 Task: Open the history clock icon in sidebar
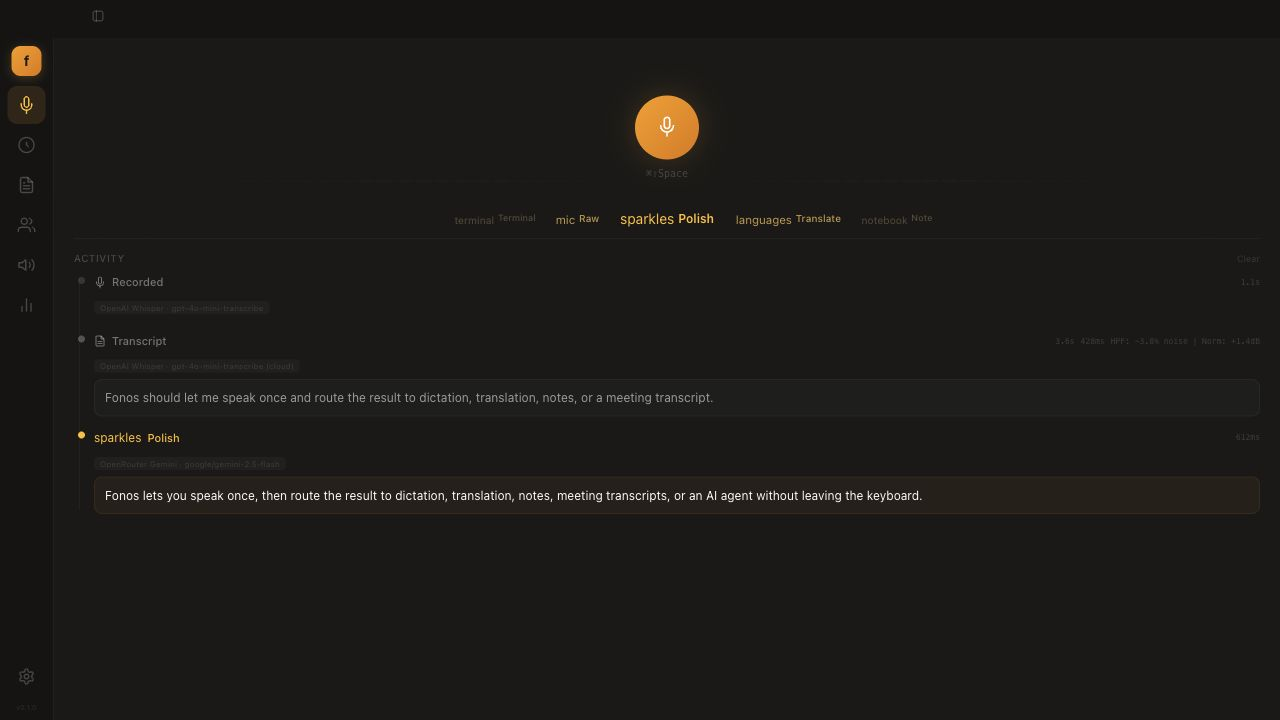[x=26, y=145]
